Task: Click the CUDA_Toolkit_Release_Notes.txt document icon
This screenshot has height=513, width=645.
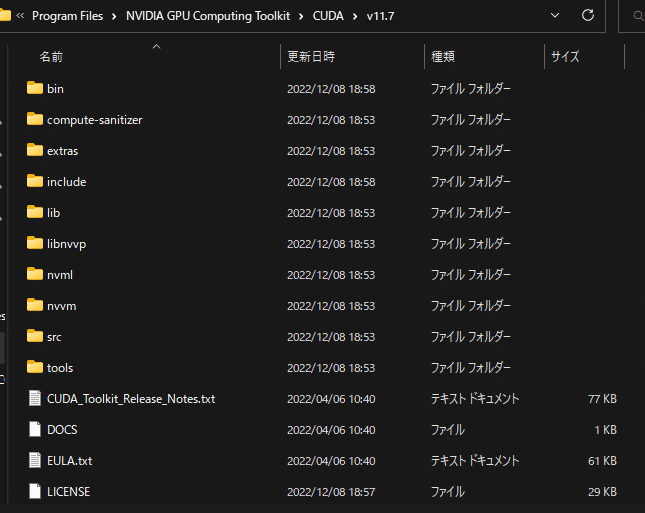Action: 35,398
